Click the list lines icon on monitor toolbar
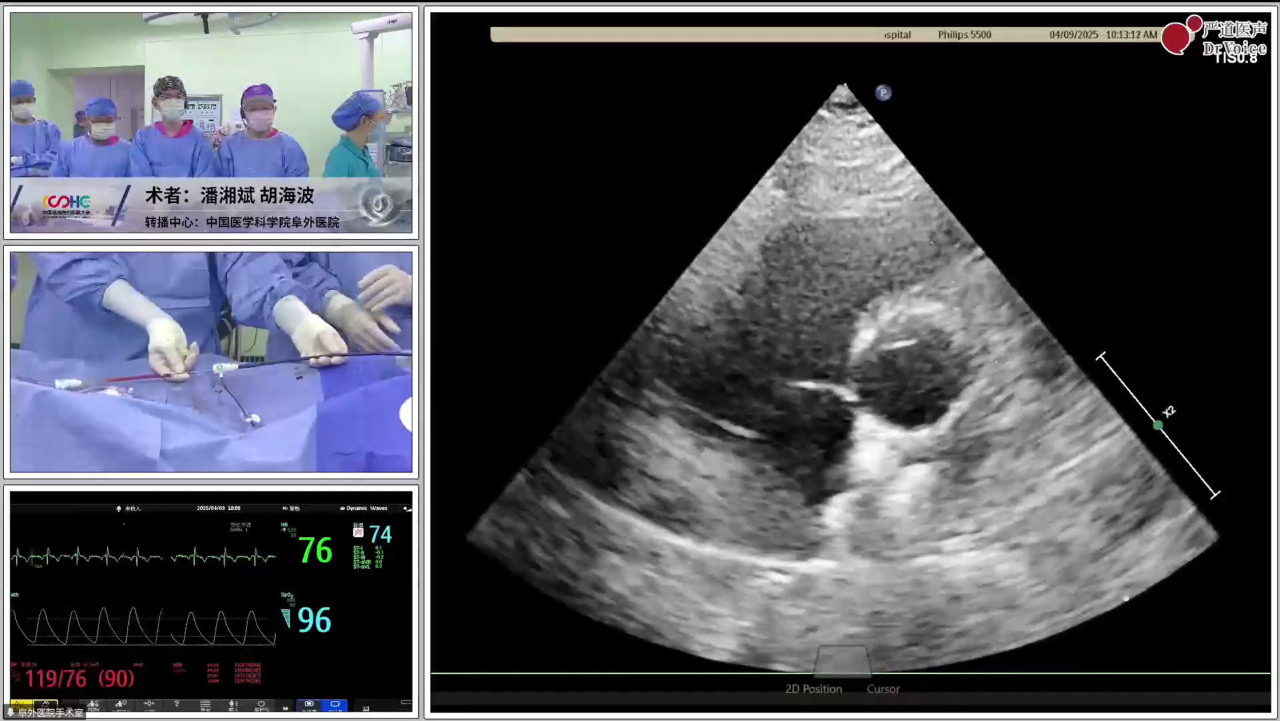Viewport: 1280px width, 721px height. pos(205,705)
